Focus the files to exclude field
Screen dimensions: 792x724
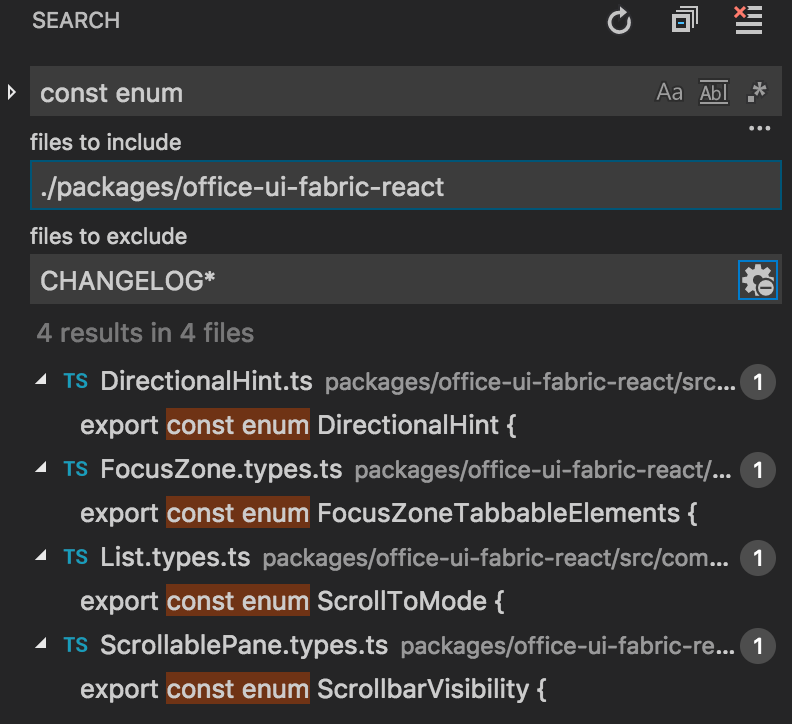(380, 281)
